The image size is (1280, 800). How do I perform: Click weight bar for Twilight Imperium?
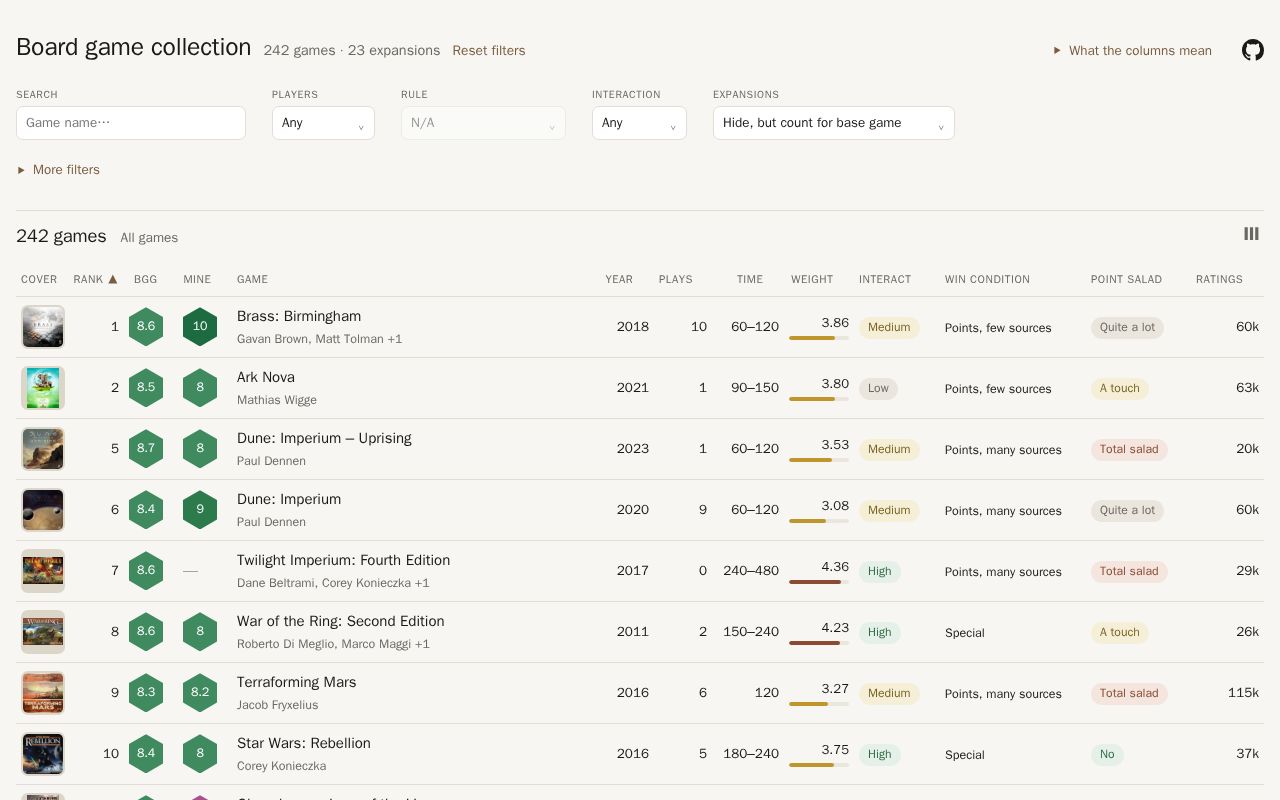click(x=819, y=582)
